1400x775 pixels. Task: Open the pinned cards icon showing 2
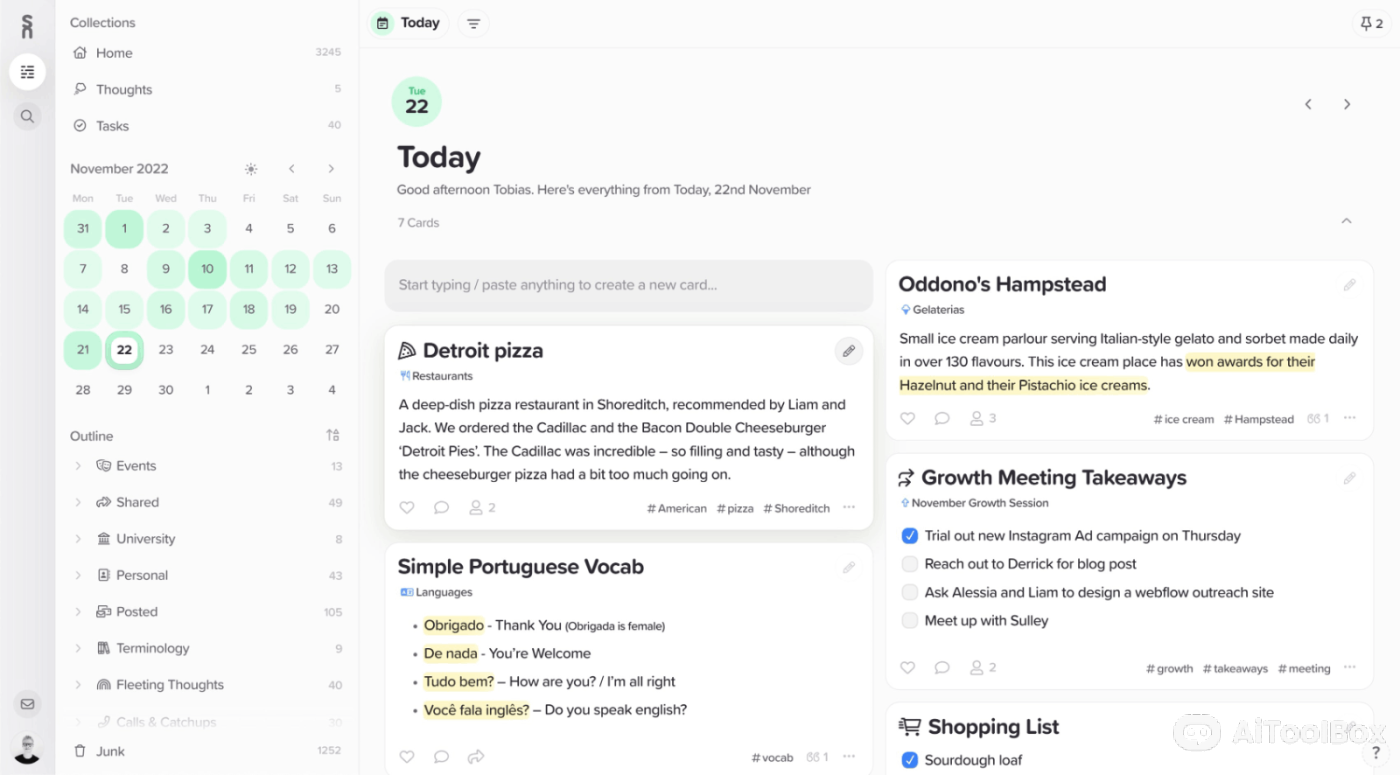pyautogui.click(x=1371, y=23)
